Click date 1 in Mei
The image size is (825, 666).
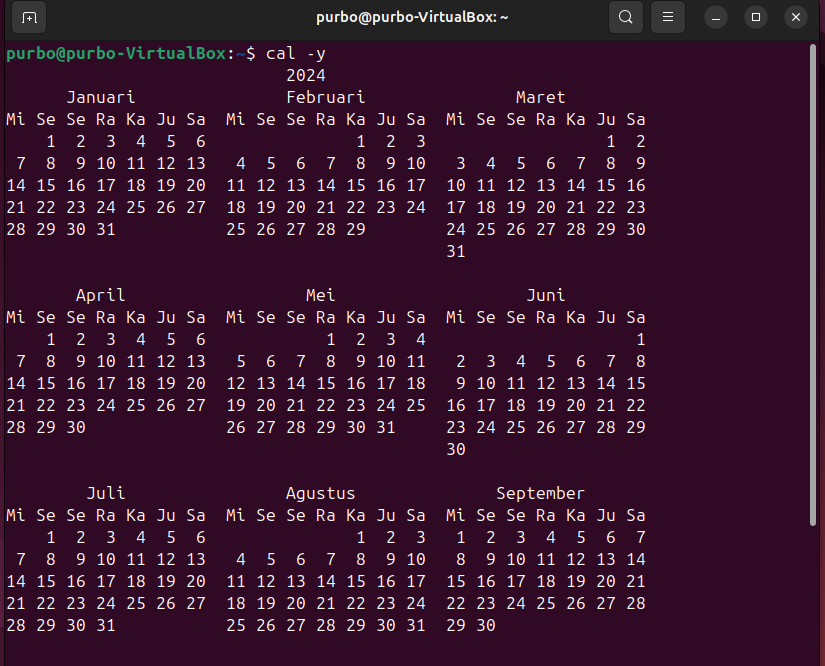330,339
